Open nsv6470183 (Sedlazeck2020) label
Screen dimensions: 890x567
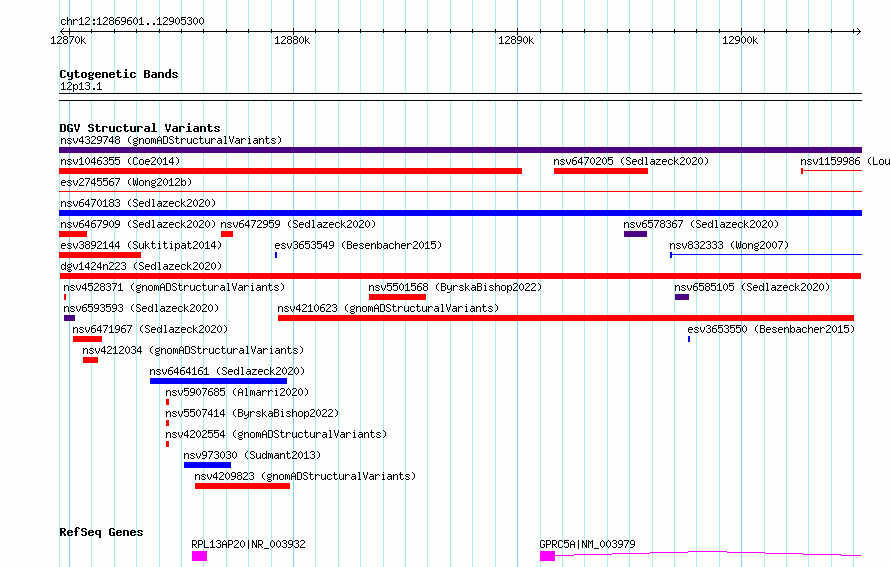(138, 203)
